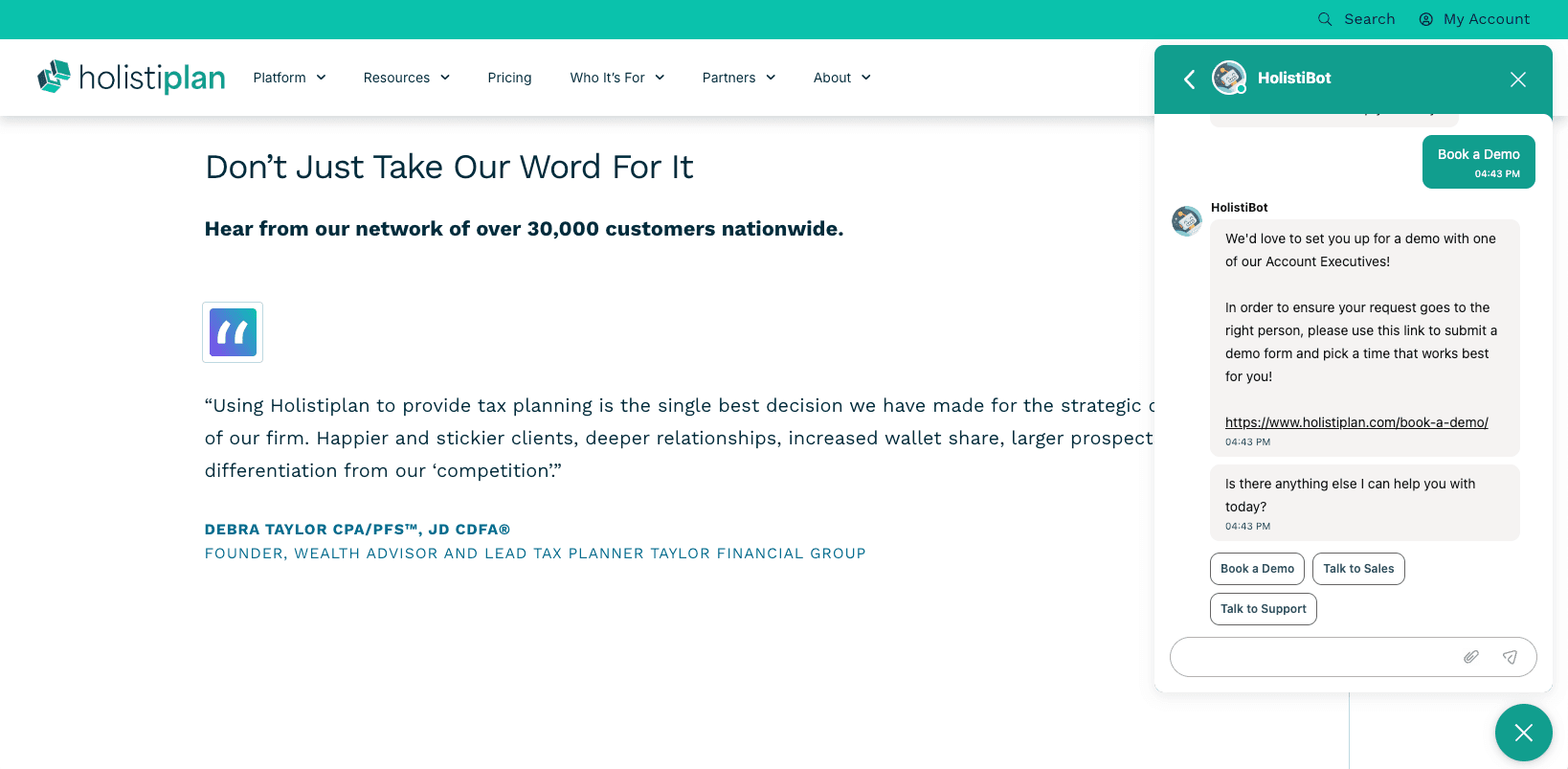Open the book-a-demo link in chat

point(1356,422)
